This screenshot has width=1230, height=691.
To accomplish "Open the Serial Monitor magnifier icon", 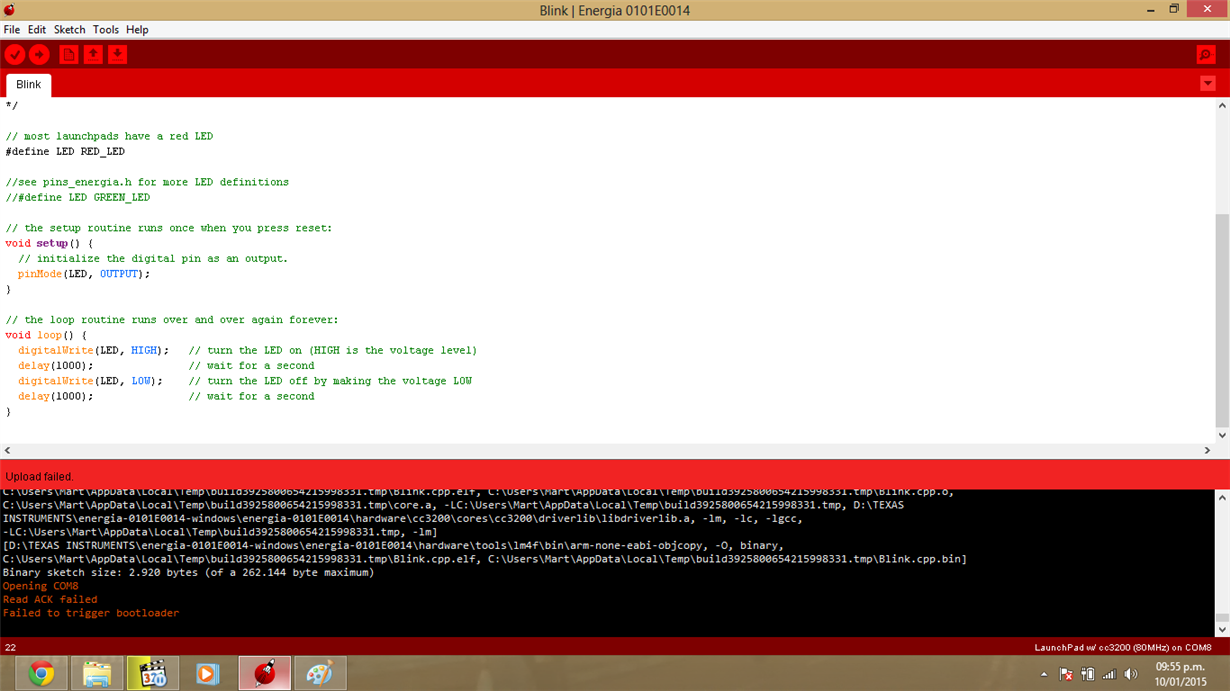I will [1206, 54].
